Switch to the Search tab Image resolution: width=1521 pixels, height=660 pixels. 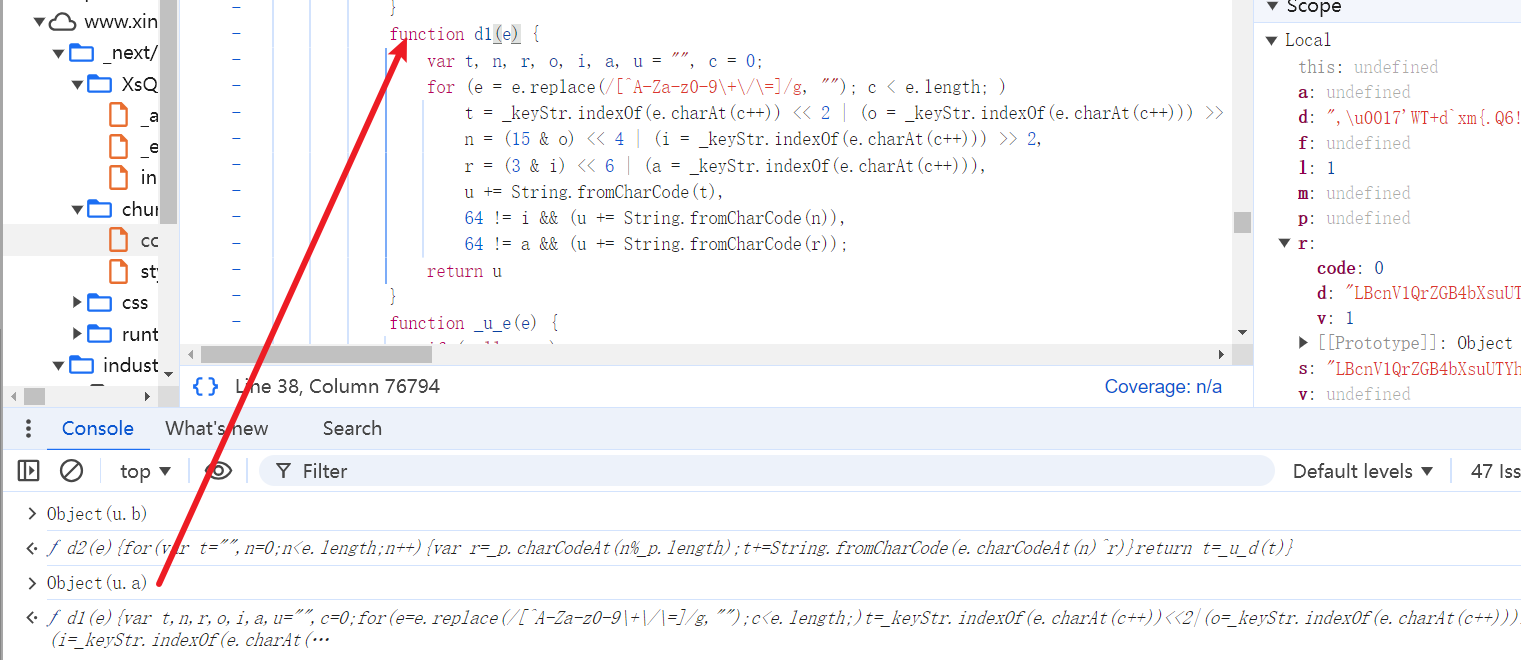pyautogui.click(x=352, y=428)
